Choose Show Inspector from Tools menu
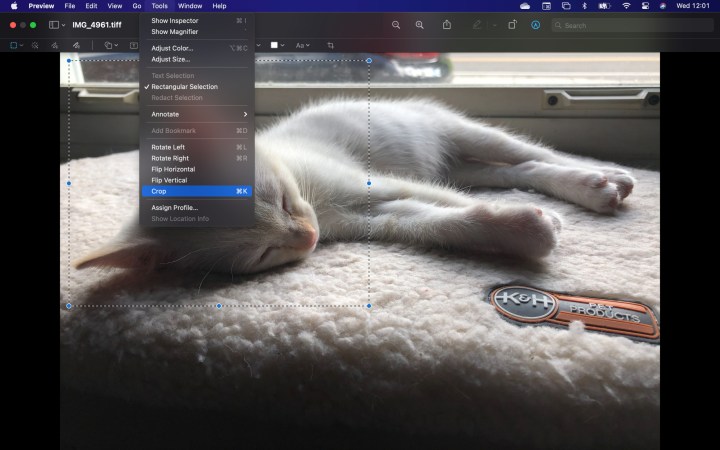The height and width of the screenshot is (450, 720). click(197, 21)
